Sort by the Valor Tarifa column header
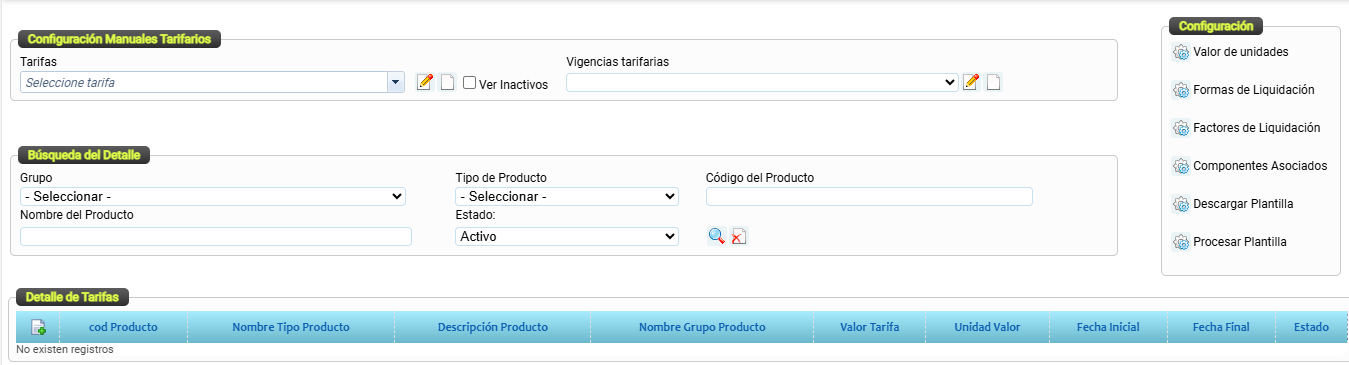 (869, 327)
